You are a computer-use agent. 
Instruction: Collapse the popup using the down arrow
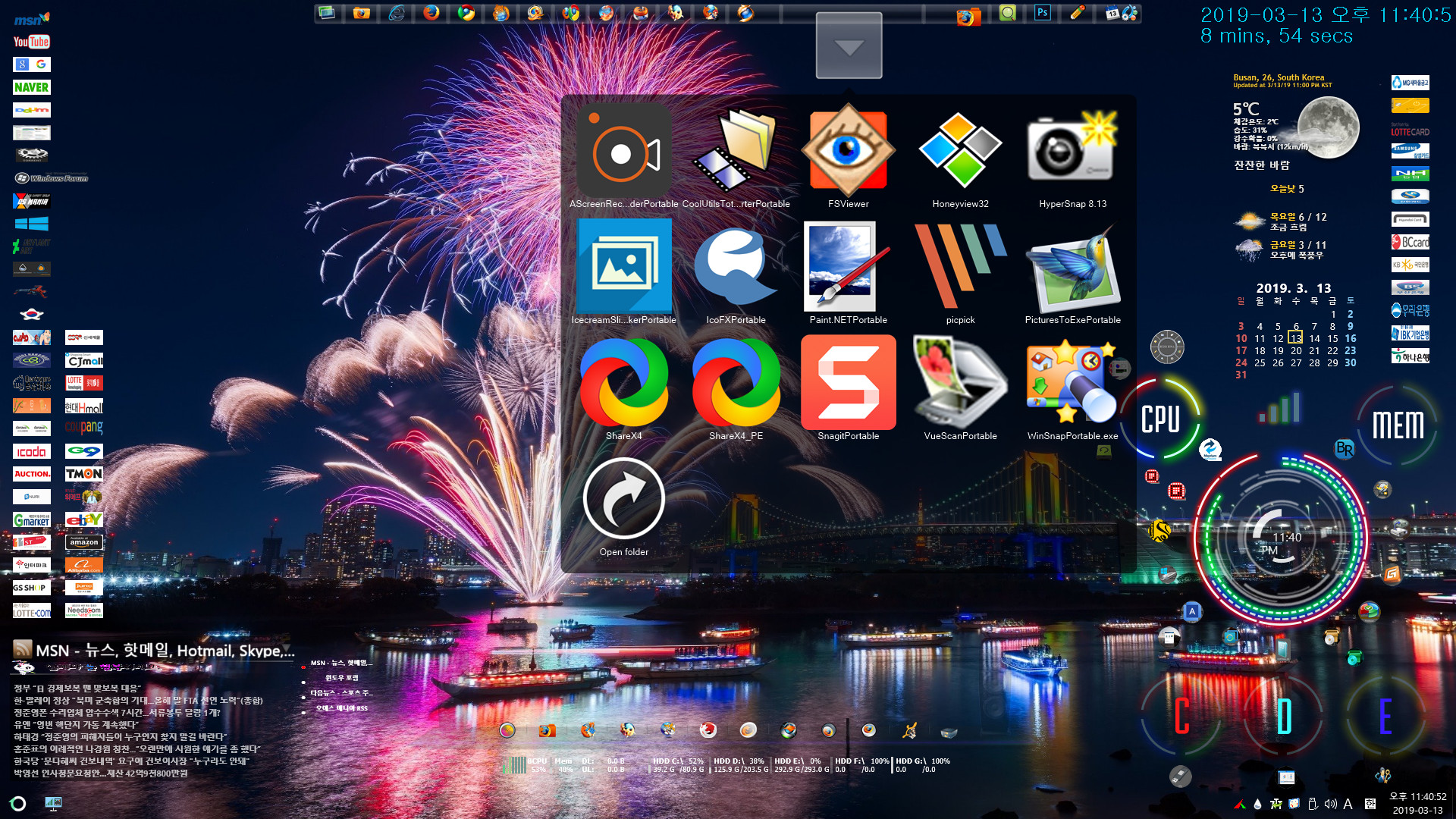point(849,45)
